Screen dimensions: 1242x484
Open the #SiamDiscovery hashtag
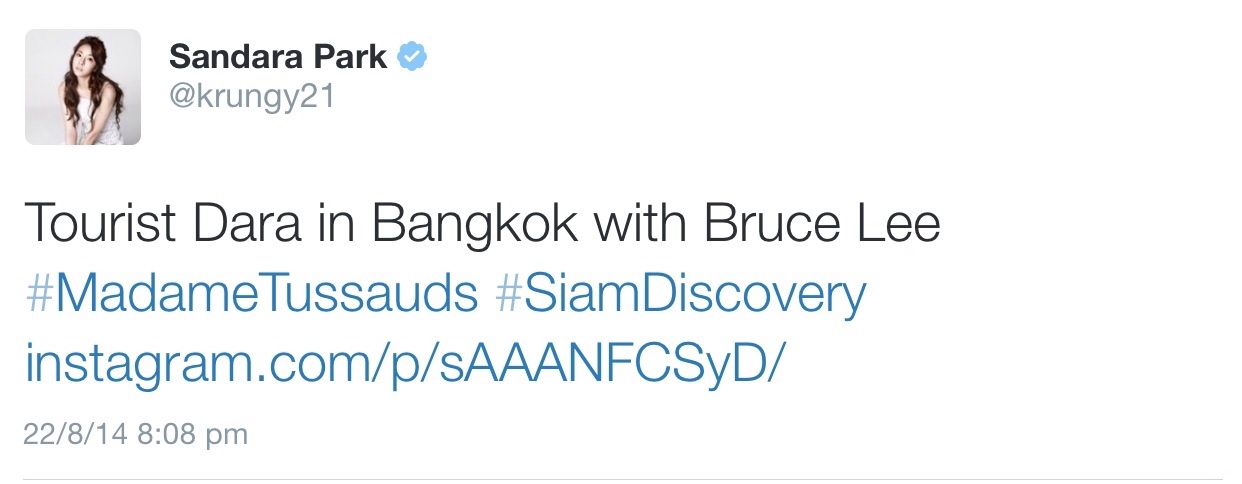pyautogui.click(x=681, y=295)
